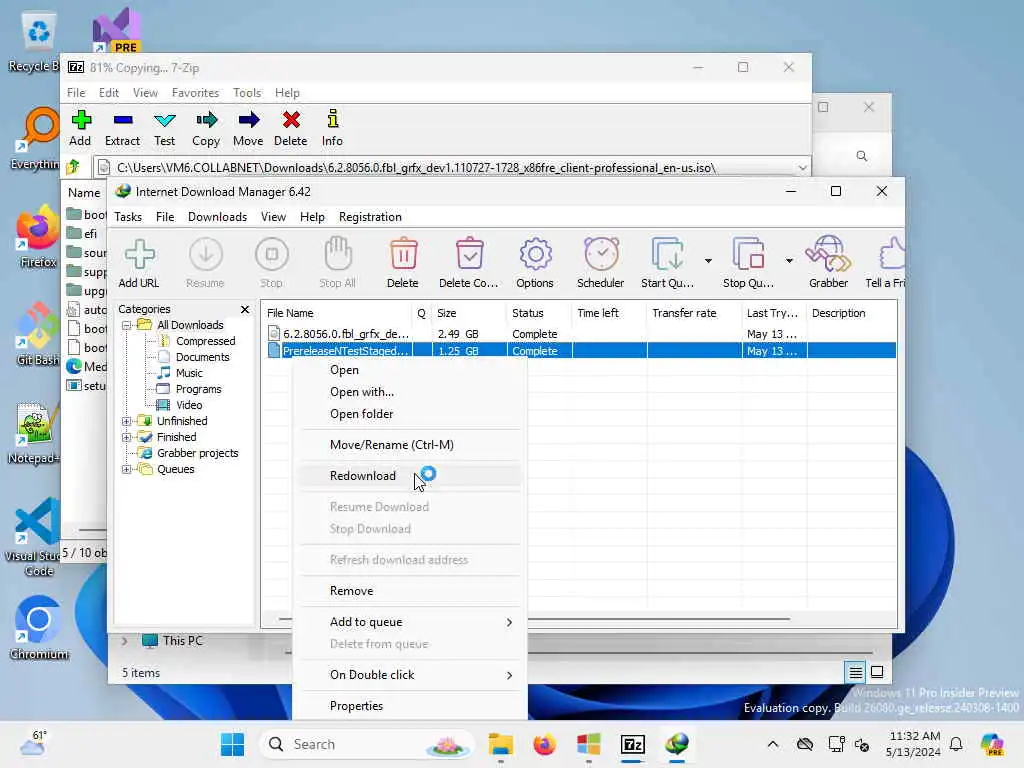Click the Copy icon in 7-Zip toolbar
Viewport: 1024px width, 768px height.
(206, 129)
